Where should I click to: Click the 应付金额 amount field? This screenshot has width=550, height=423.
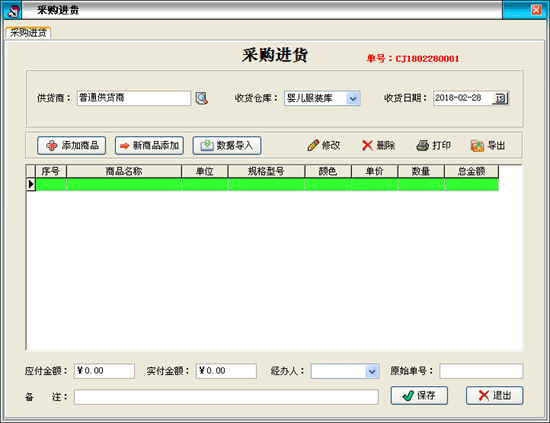point(104,371)
